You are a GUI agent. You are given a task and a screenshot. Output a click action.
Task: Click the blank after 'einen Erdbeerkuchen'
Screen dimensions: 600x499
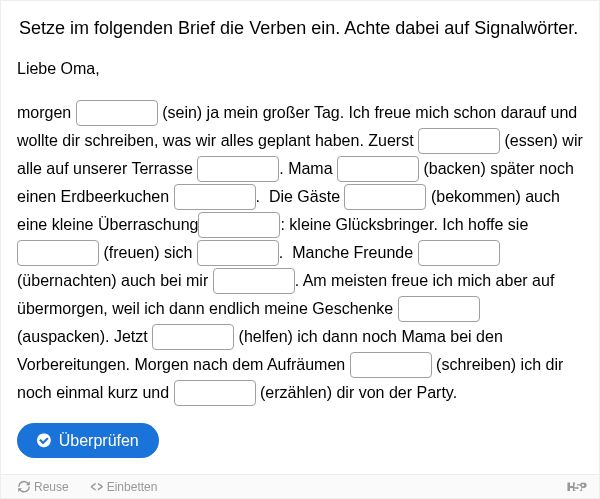click(215, 197)
